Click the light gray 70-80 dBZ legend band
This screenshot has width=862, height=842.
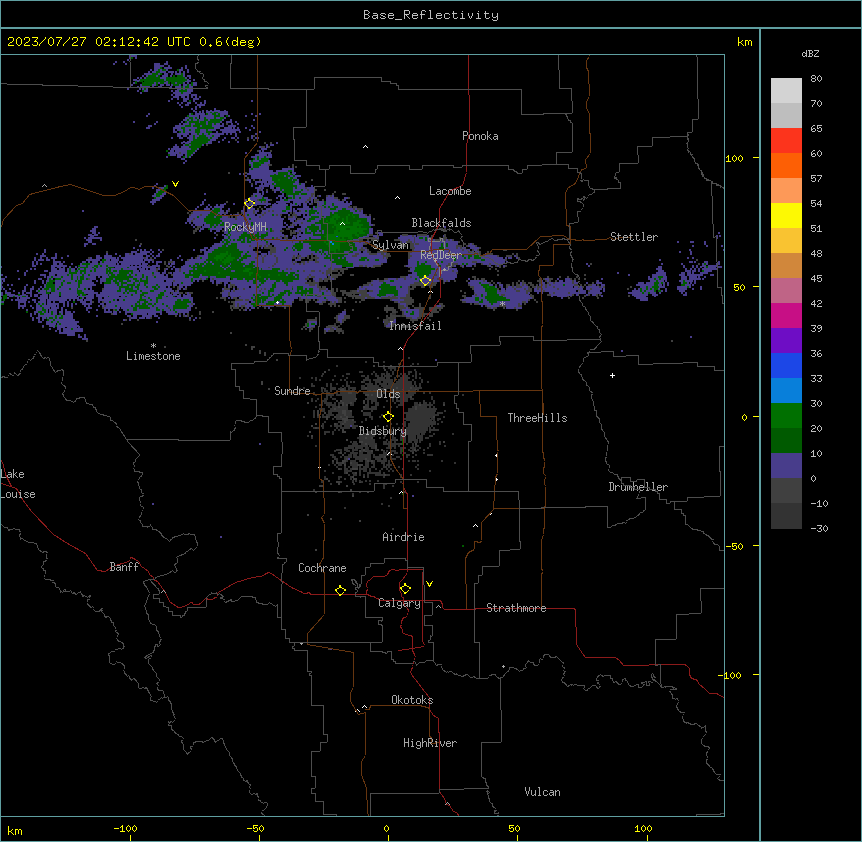click(786, 91)
